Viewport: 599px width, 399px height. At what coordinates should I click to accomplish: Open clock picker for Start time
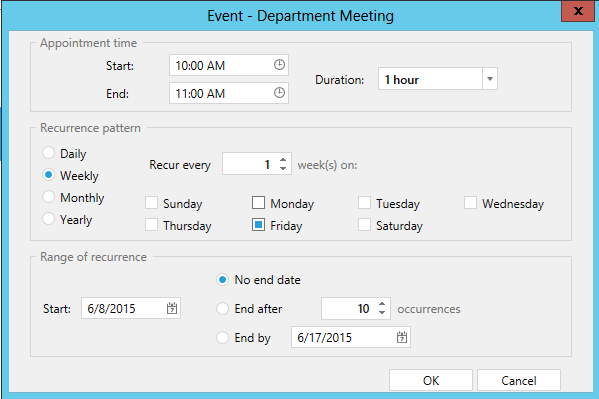pos(279,65)
